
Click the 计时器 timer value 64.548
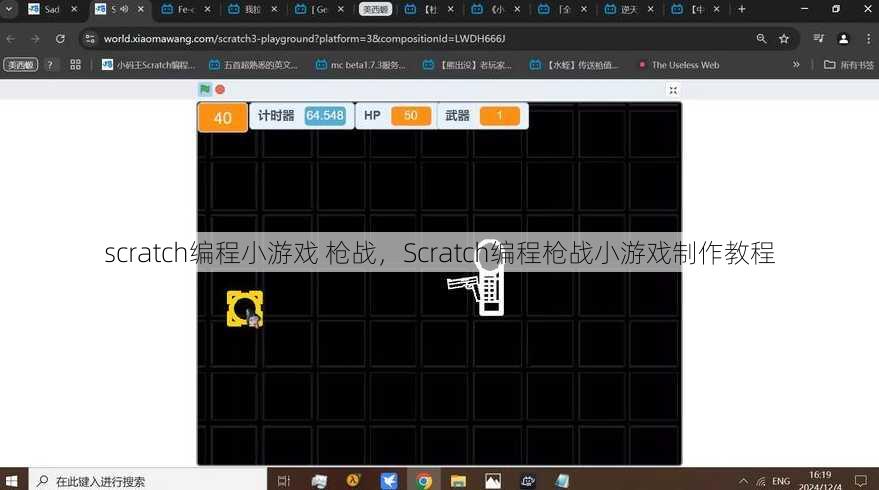tap(325, 116)
